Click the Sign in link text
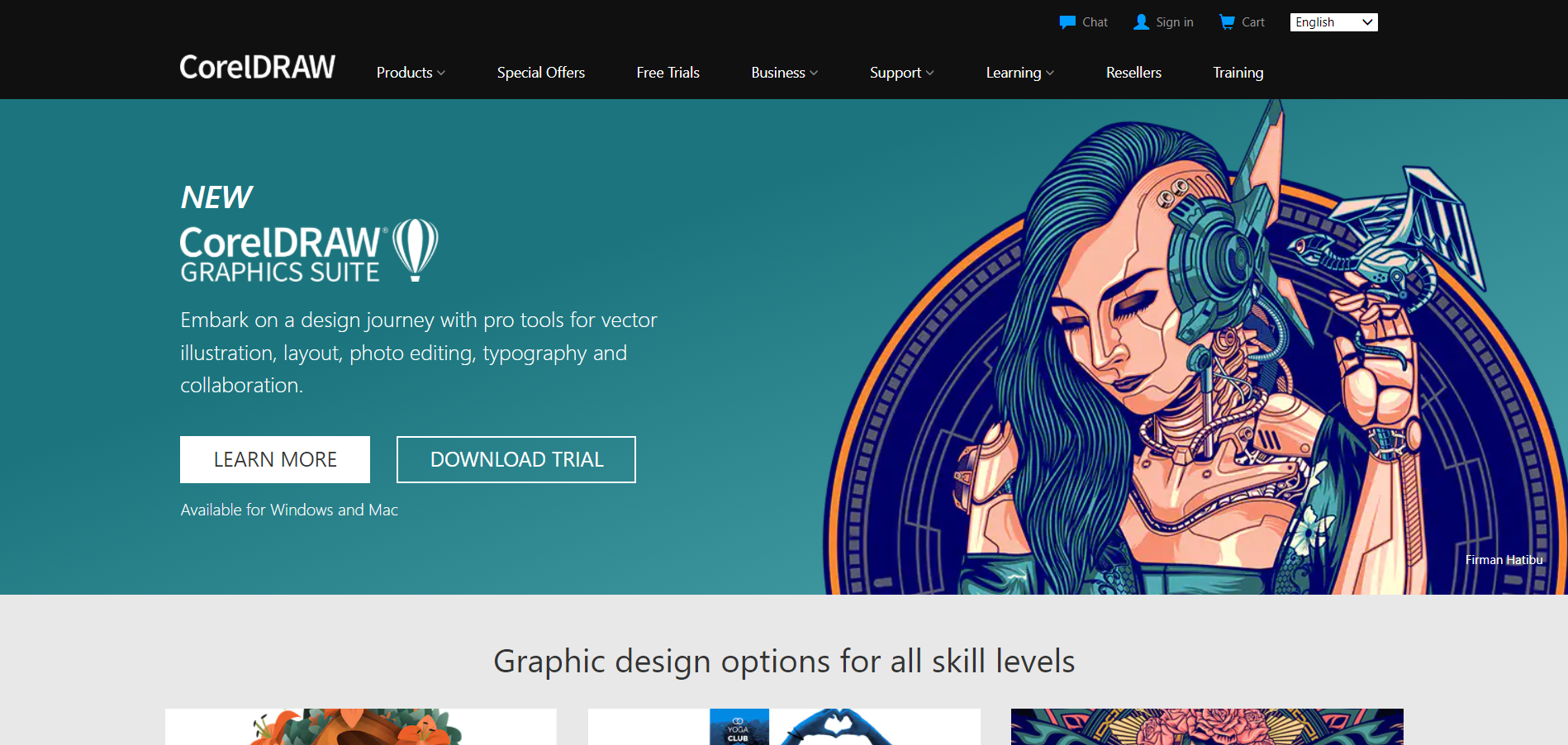Image resolution: width=1568 pixels, height=745 pixels. coord(1174,22)
